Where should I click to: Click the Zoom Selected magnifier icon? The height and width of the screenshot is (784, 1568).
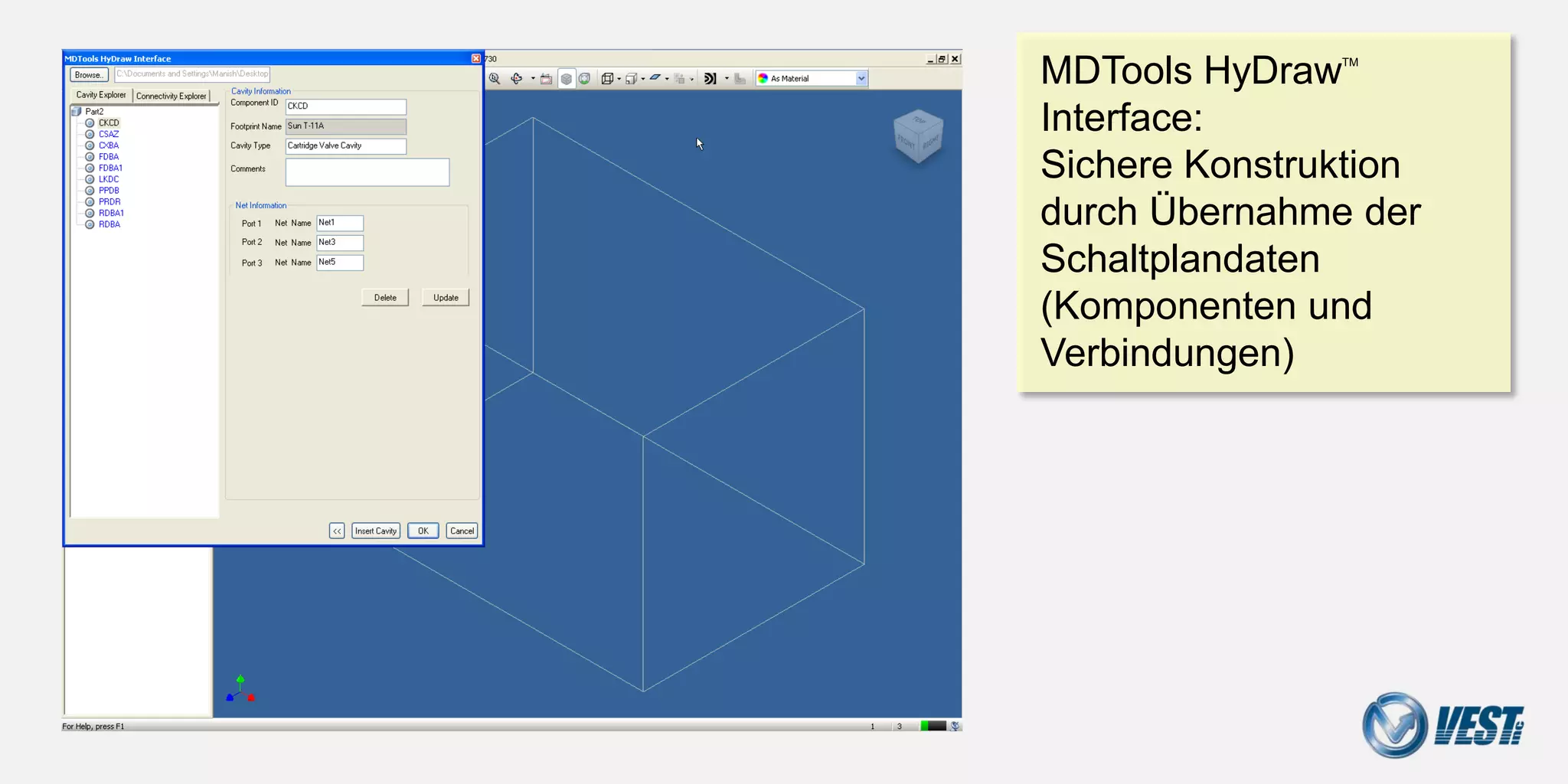pos(495,79)
